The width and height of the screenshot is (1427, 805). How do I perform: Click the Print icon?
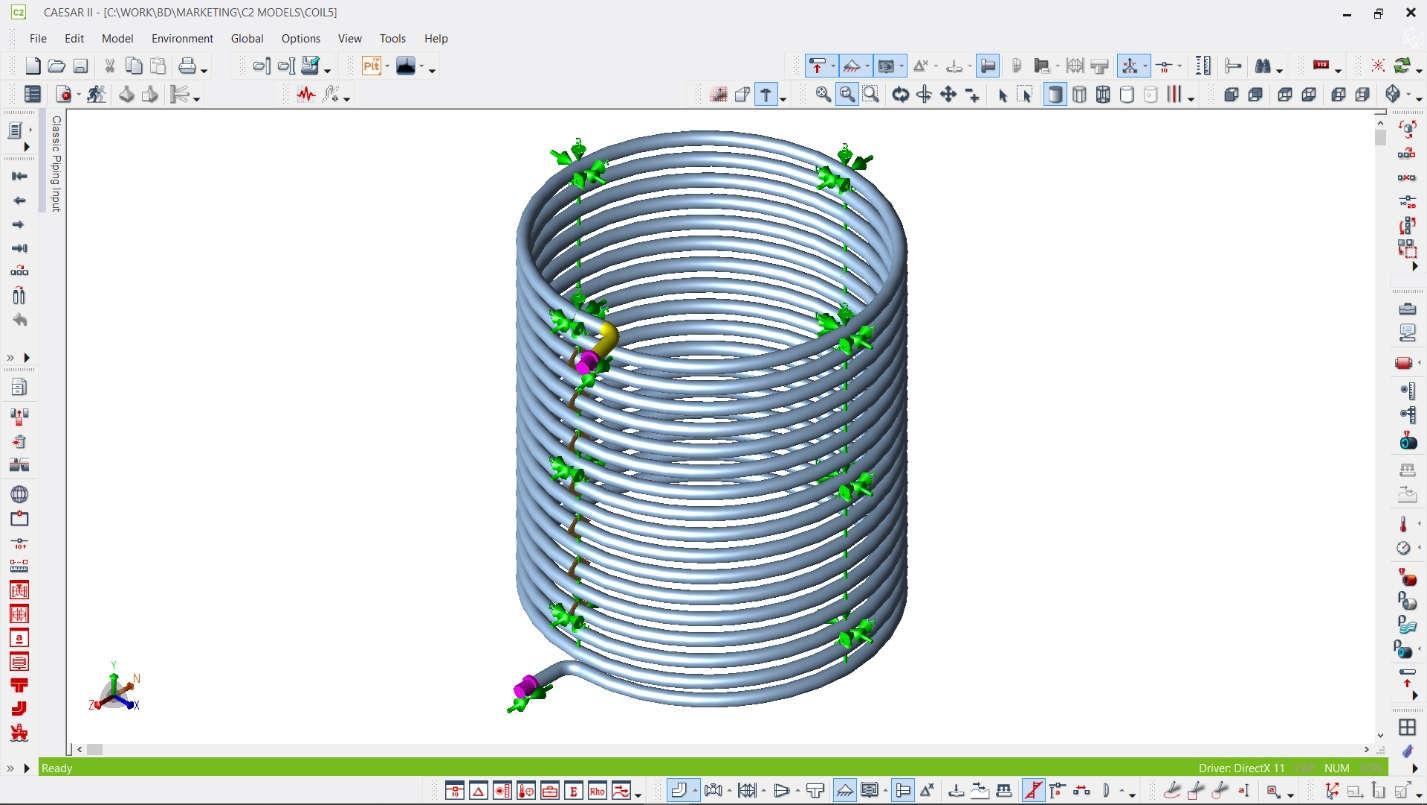point(187,66)
